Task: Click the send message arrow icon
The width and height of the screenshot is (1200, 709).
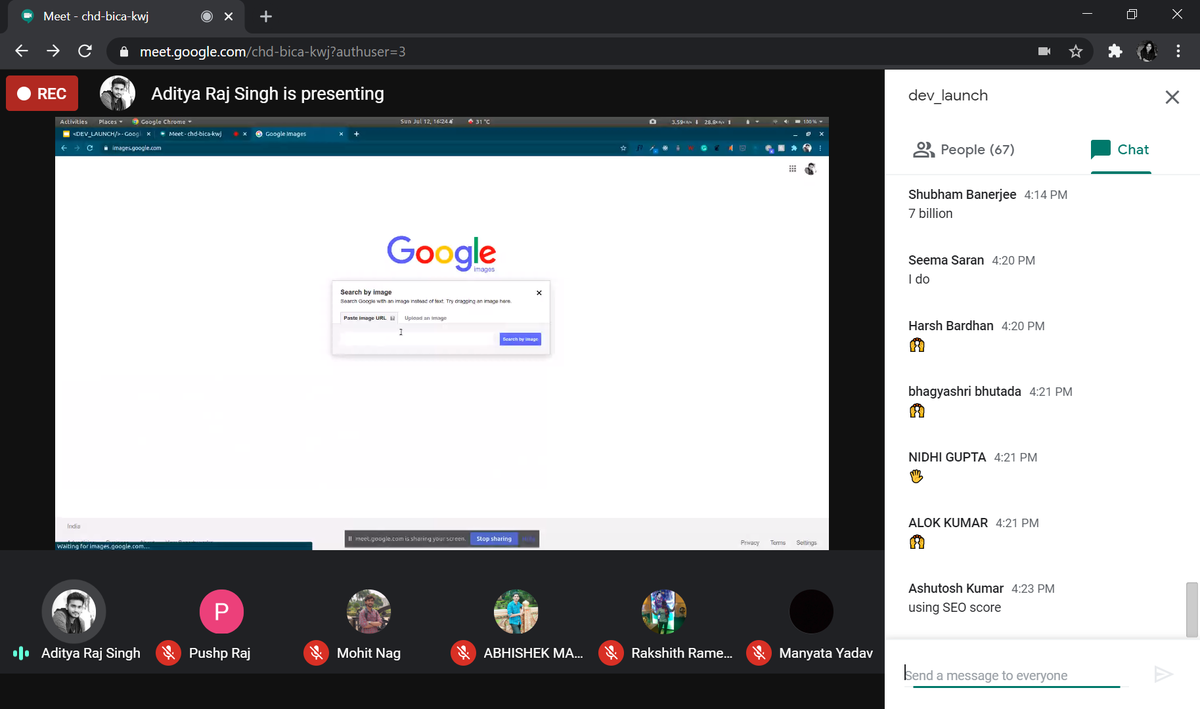Action: point(1163,675)
